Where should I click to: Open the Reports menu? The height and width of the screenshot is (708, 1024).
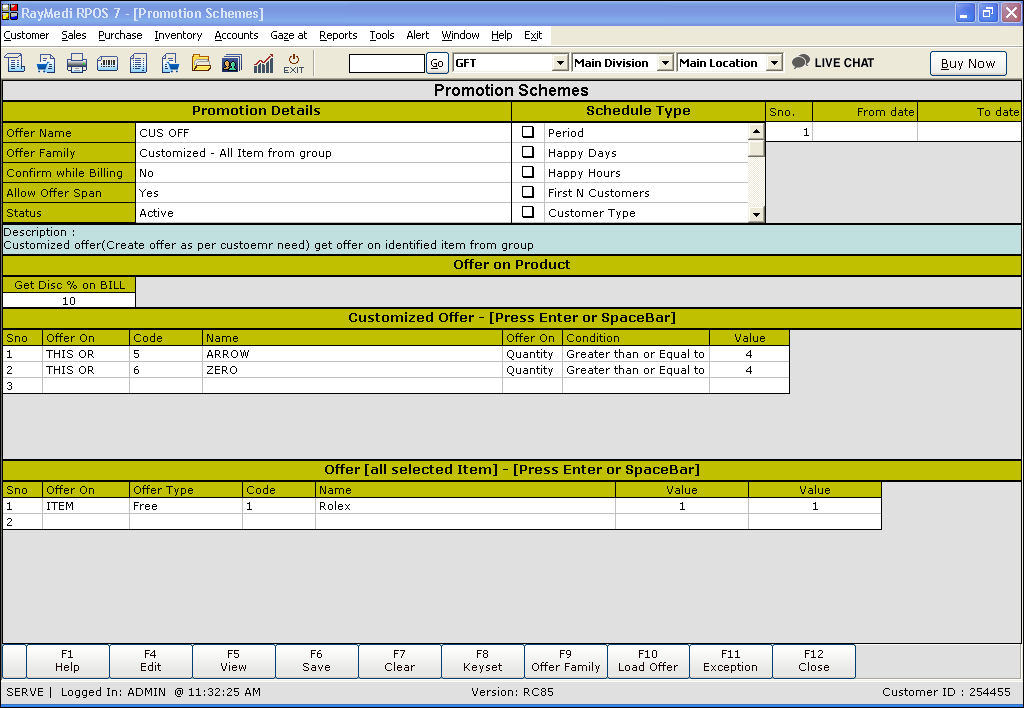[x=338, y=35]
